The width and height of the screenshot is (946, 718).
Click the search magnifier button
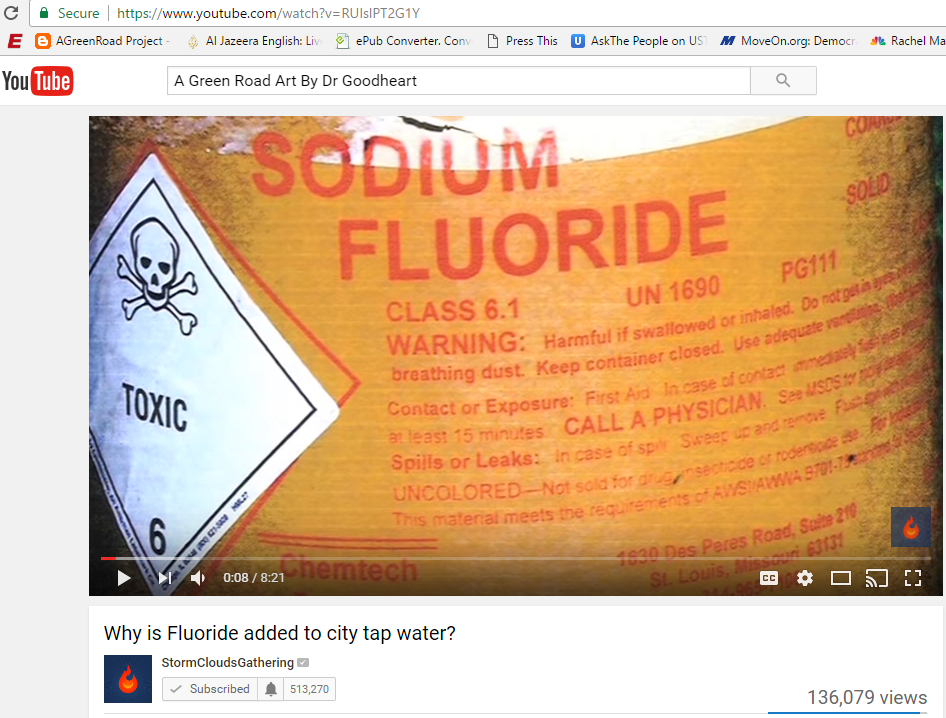pyautogui.click(x=783, y=80)
